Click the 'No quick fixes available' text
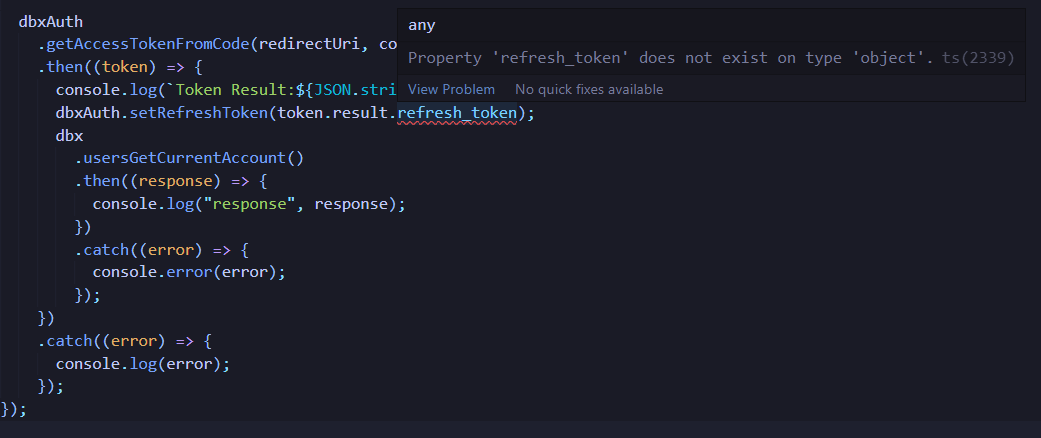Viewport: 1041px width, 438px height. coord(589,89)
